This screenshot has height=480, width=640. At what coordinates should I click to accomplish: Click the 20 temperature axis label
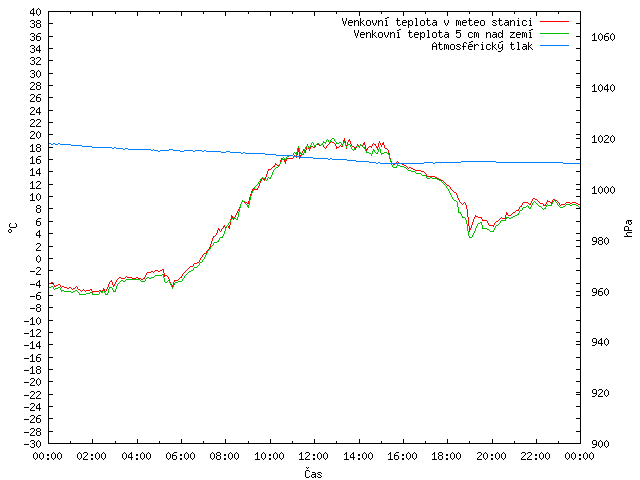click(x=36, y=136)
